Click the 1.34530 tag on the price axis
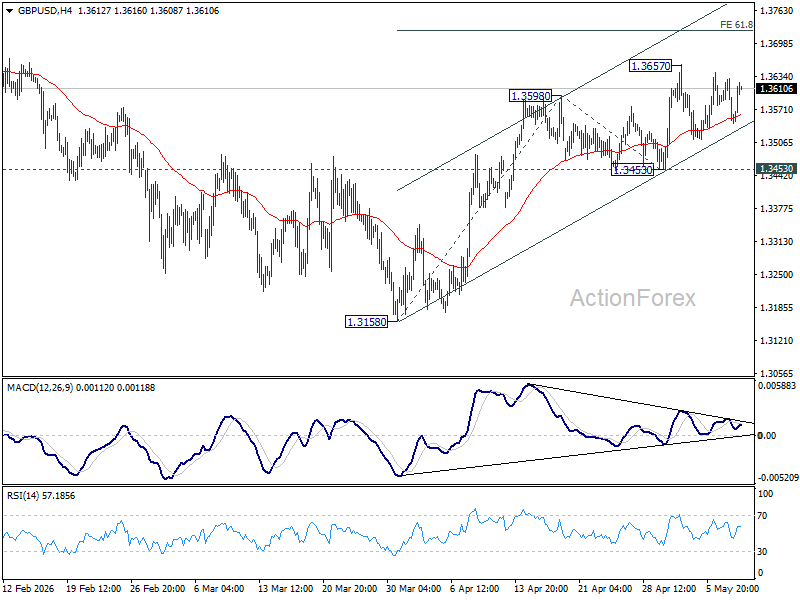 pos(776,169)
